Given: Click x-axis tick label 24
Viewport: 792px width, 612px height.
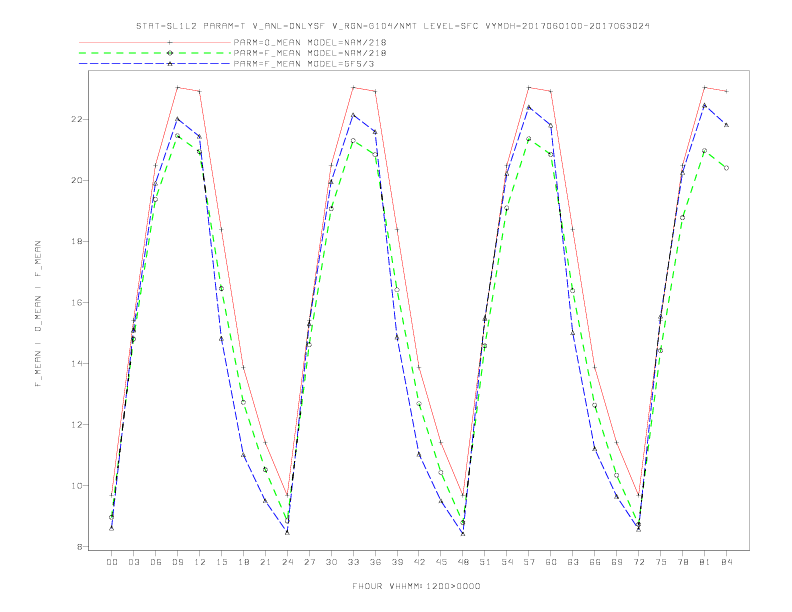Looking at the screenshot, I should click(x=287, y=562).
